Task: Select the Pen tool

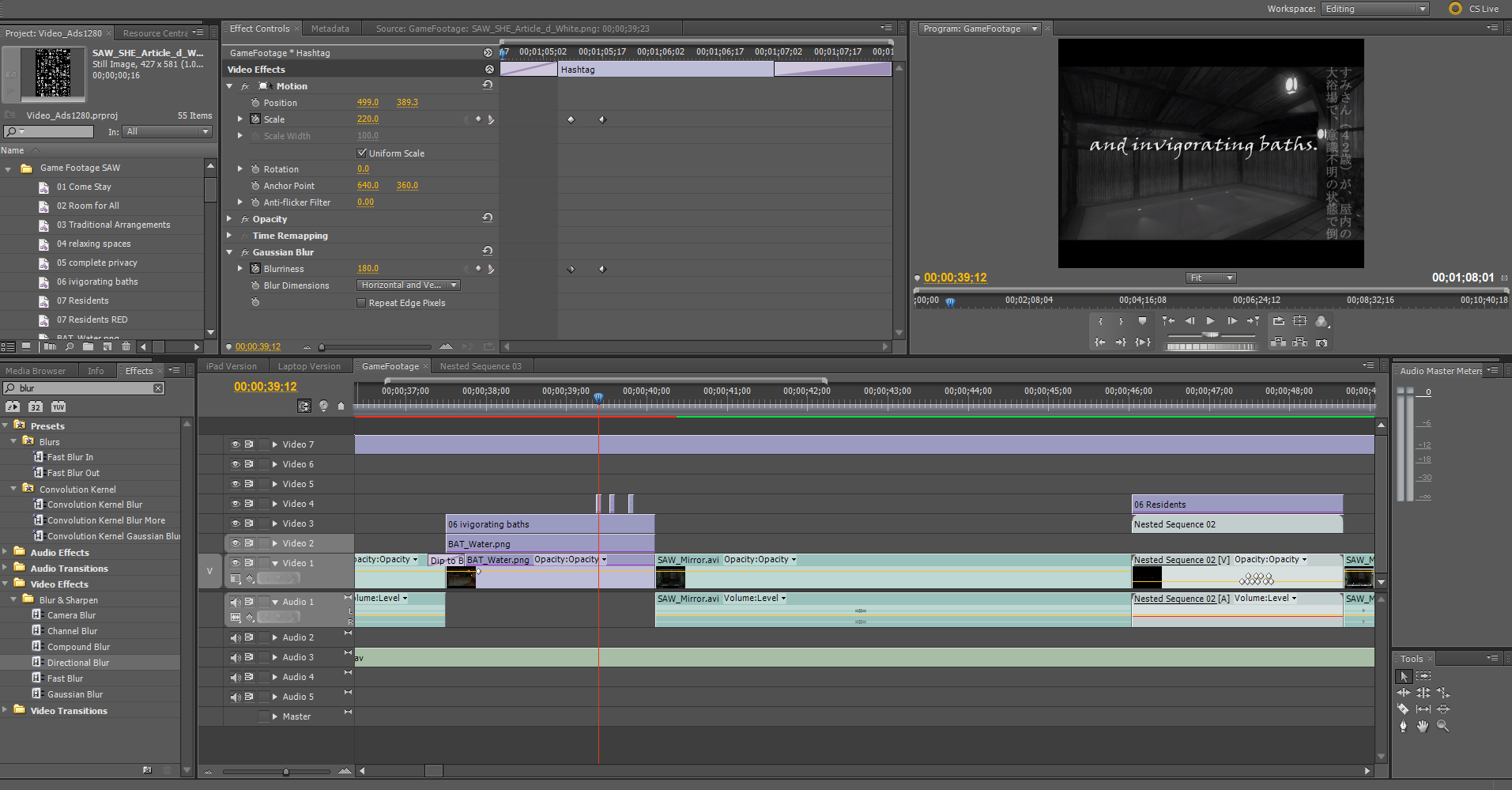Action: coord(1403,726)
